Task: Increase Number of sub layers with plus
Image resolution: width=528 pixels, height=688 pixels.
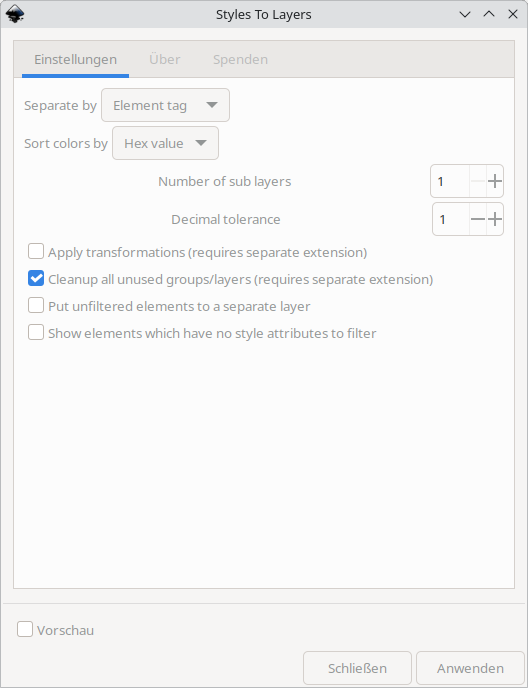Action: tap(495, 181)
